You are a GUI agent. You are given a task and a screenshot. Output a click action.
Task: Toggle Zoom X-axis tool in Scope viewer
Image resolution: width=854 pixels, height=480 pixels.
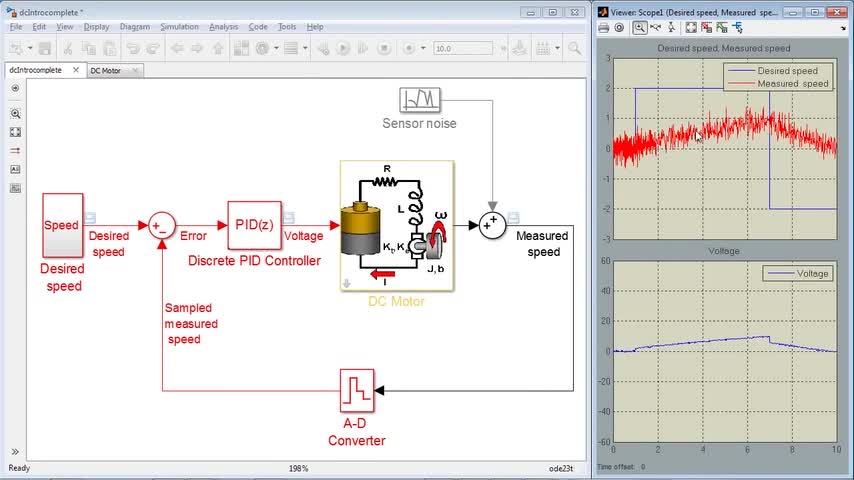point(656,28)
